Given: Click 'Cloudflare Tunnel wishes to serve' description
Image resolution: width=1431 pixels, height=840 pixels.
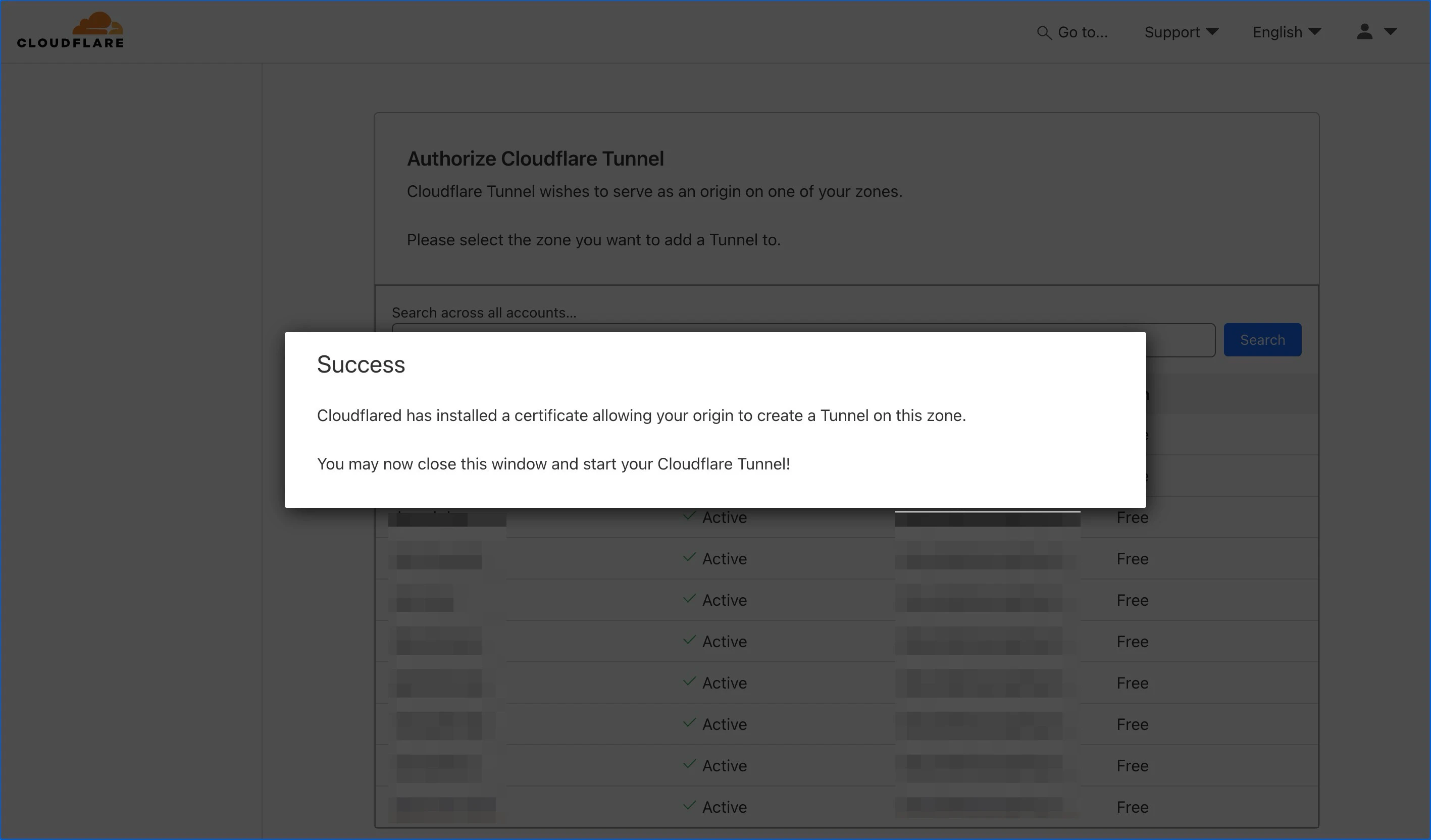Looking at the screenshot, I should [655, 192].
